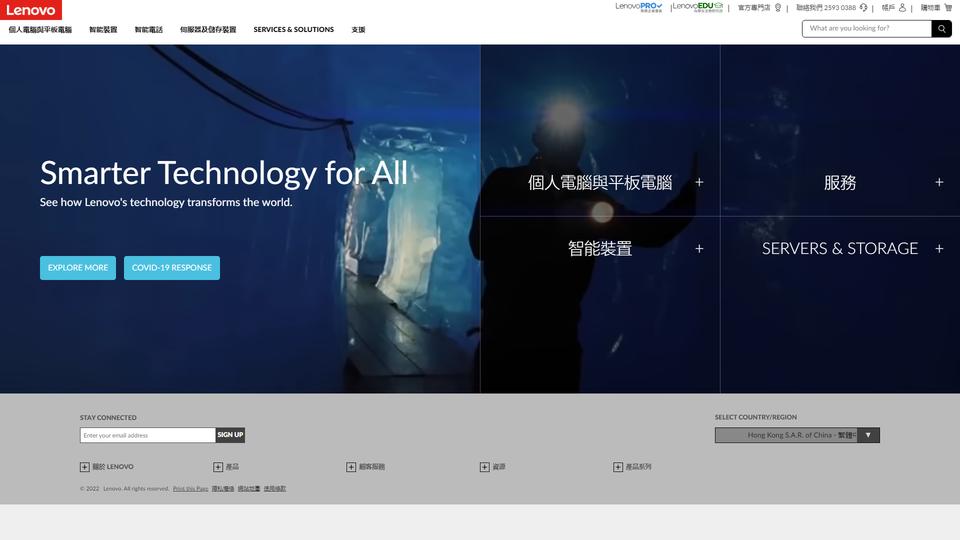Click the Lenovo logo

click(x=31, y=10)
